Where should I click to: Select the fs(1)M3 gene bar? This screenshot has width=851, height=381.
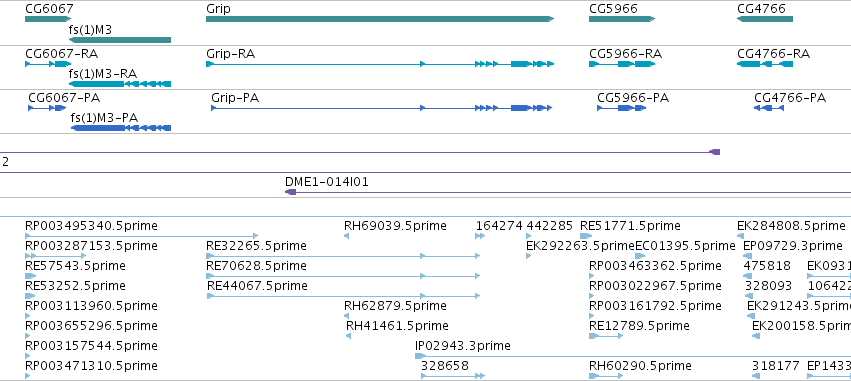[x=120, y=40]
